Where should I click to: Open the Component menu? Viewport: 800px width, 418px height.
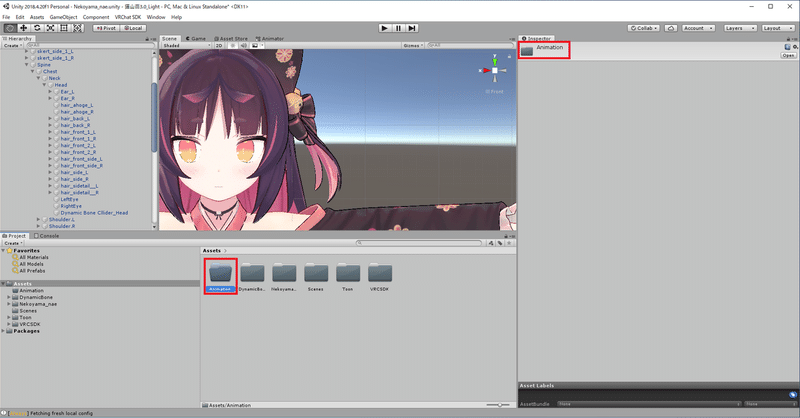click(96, 17)
